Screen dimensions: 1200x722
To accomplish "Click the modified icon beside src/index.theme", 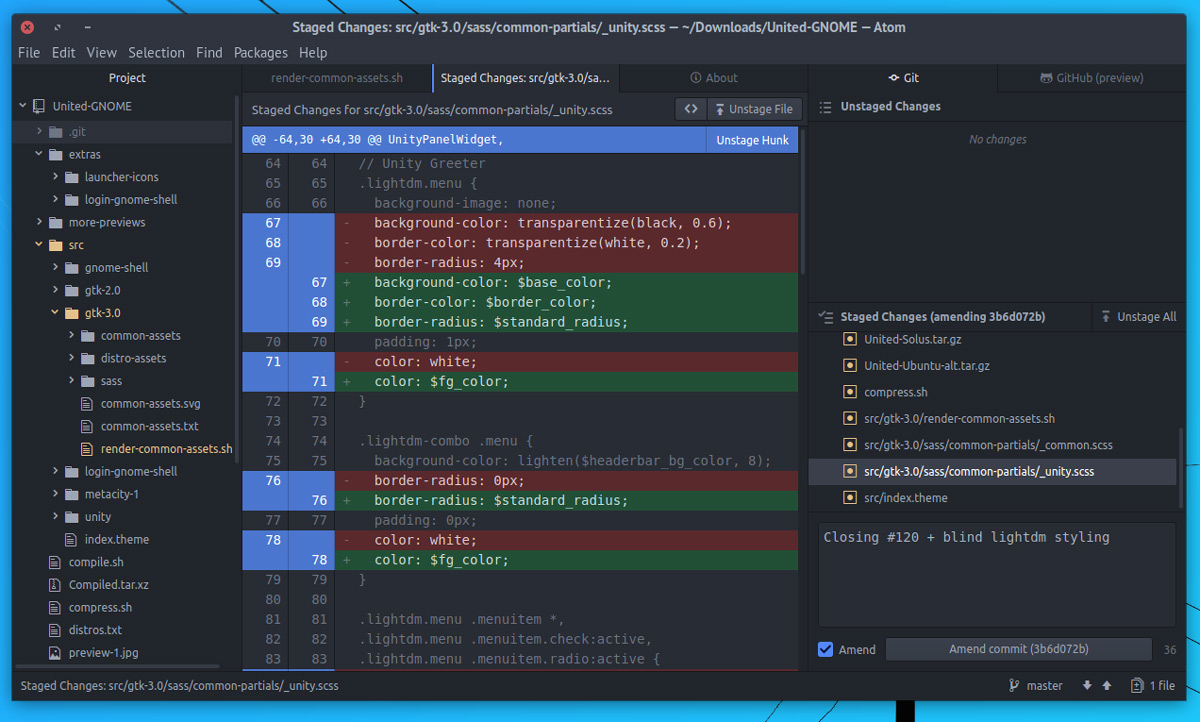I will pyautogui.click(x=850, y=497).
